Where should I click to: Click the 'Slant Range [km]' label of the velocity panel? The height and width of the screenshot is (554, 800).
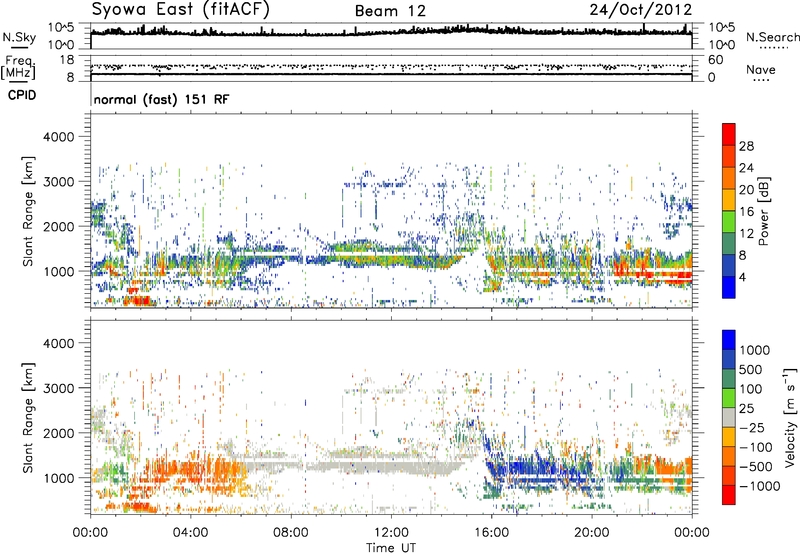click(27, 417)
